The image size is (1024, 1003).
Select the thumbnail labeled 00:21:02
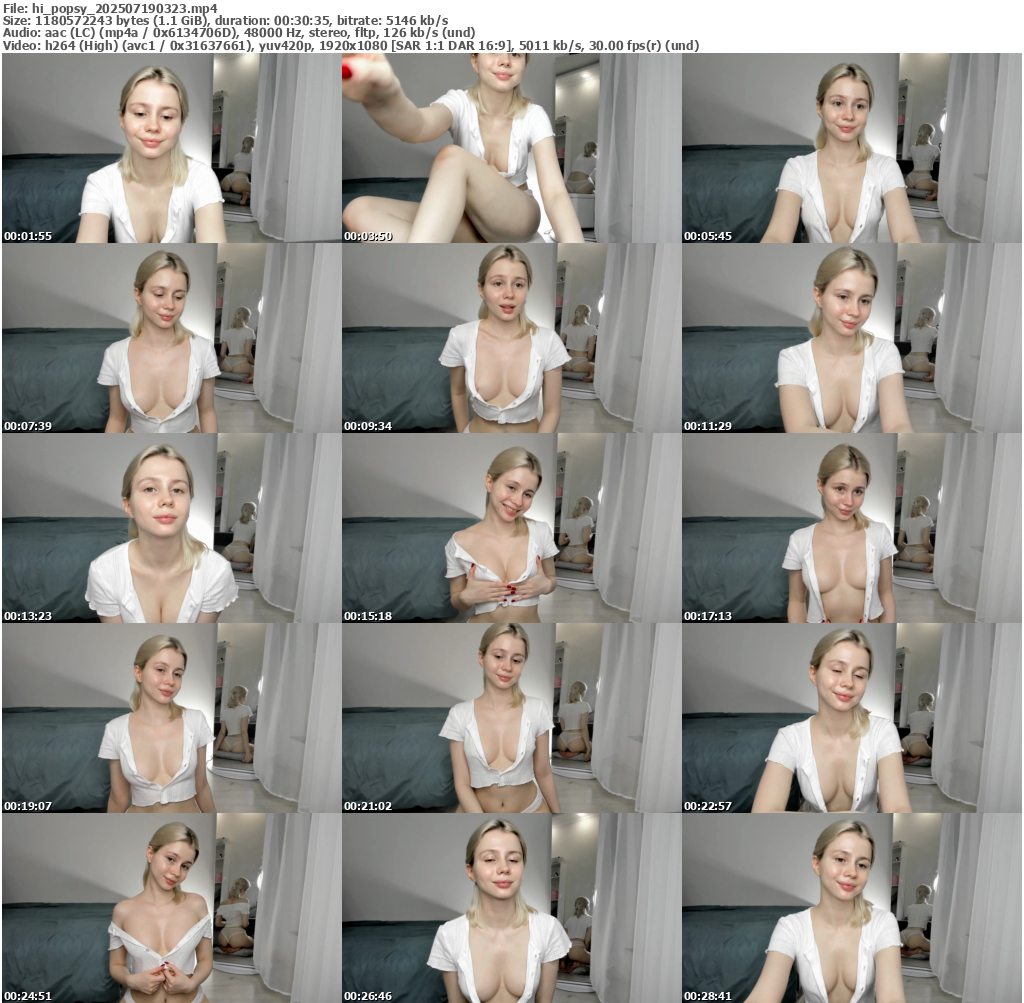pyautogui.click(x=511, y=718)
